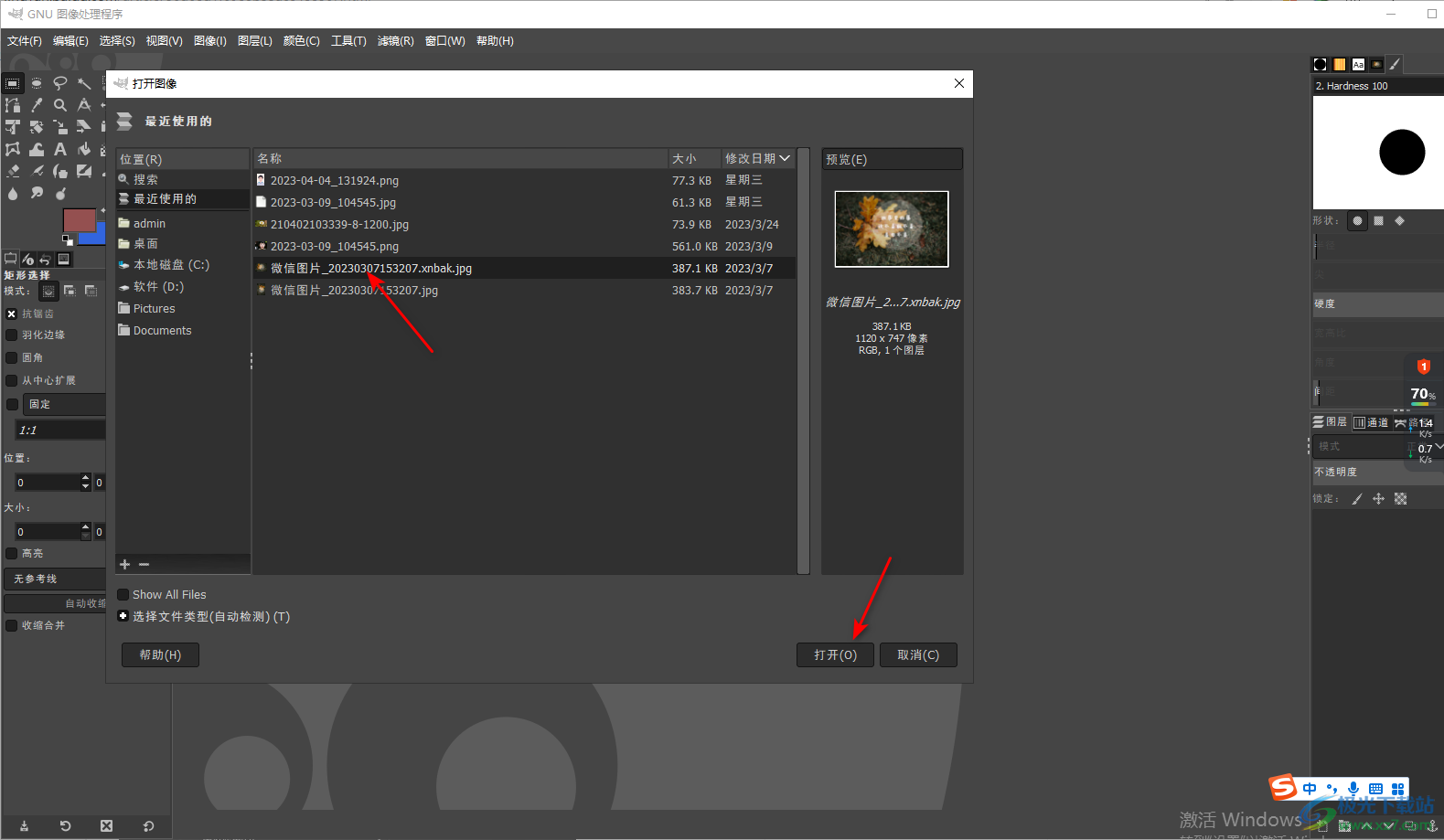
Task: Open the 固定 fixed aspect dropdown
Action: (63, 404)
